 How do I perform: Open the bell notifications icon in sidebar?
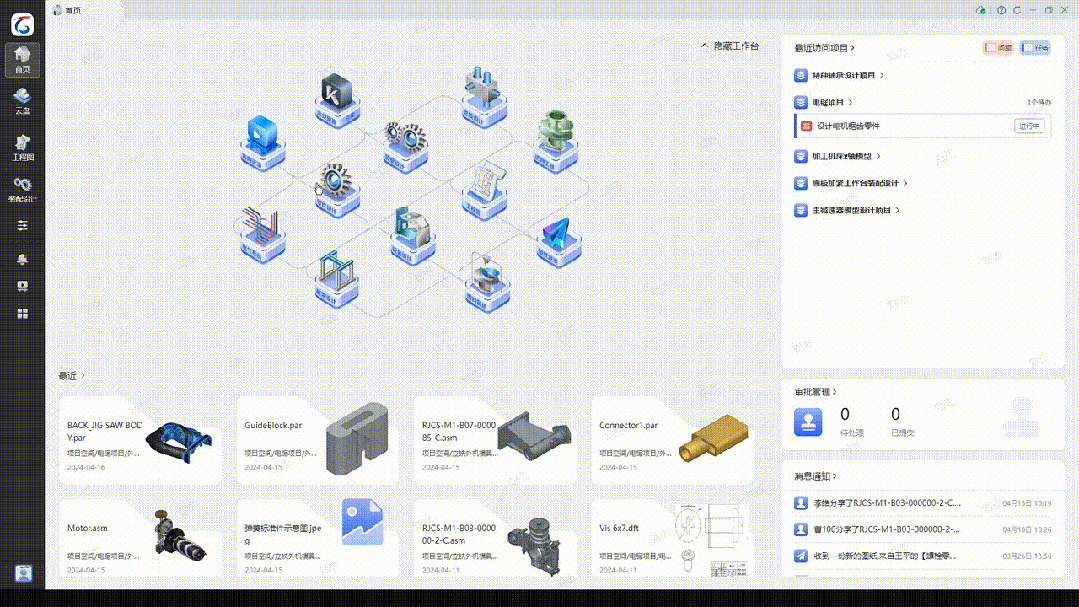(23, 259)
